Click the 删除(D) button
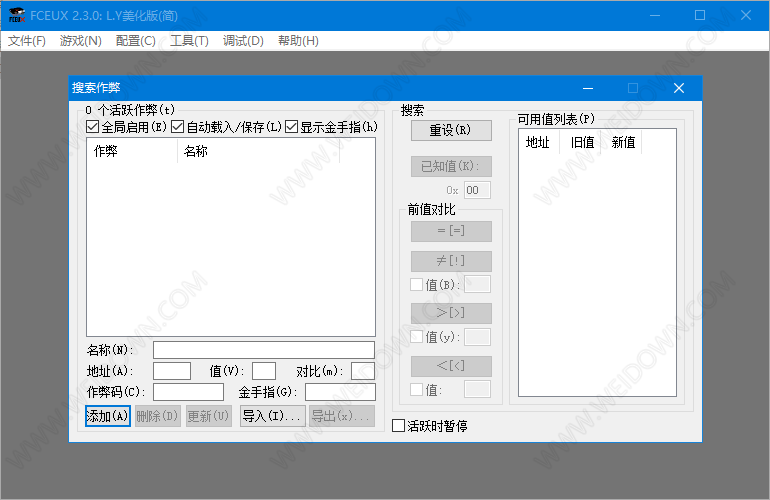The height and width of the screenshot is (500, 770). click(158, 416)
